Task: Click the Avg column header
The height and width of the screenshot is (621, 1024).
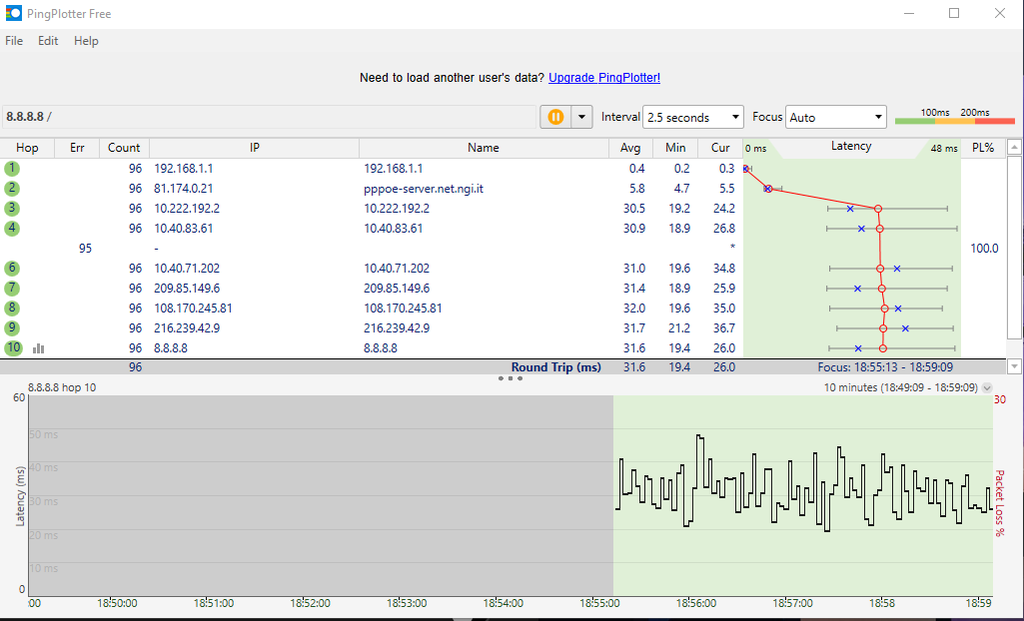Action: coord(630,148)
